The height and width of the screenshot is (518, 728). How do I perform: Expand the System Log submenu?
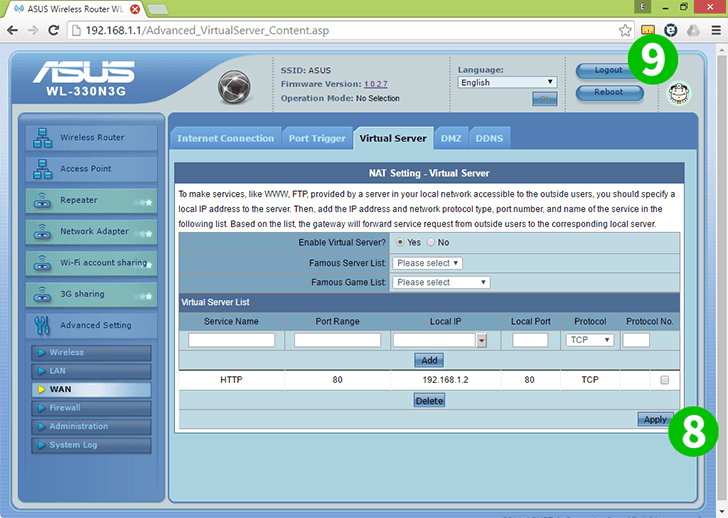point(91,445)
